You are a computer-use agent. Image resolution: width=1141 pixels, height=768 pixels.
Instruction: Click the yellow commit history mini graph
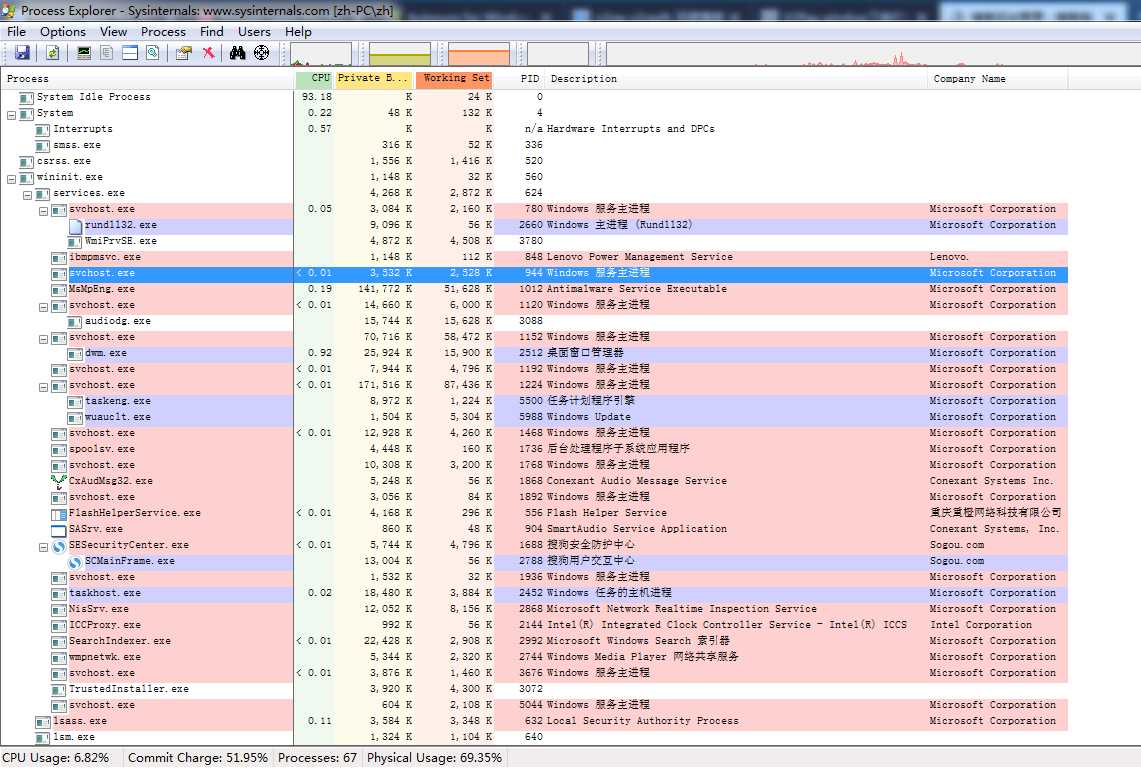400,54
